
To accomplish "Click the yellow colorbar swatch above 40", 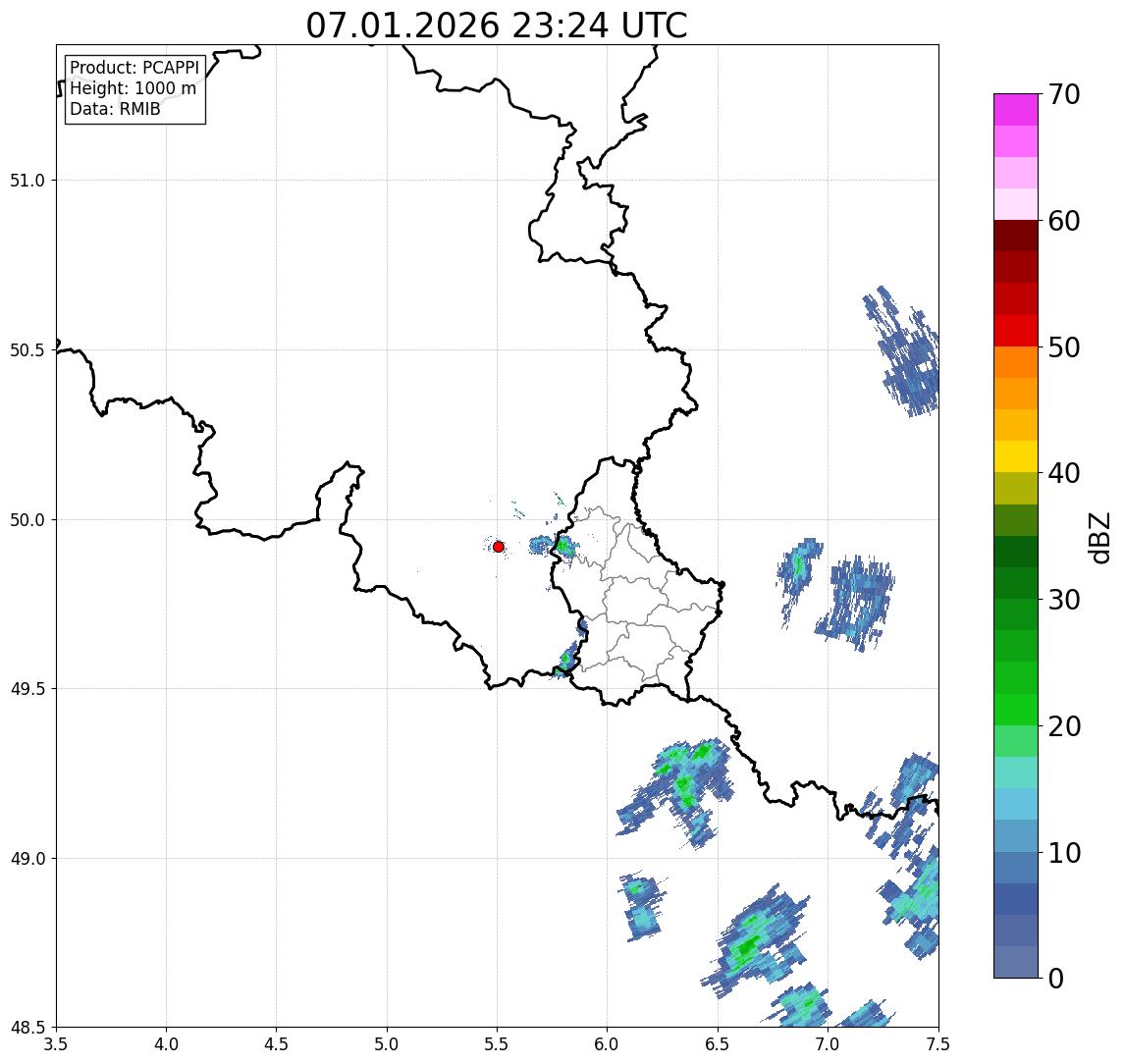I will (x=1016, y=456).
